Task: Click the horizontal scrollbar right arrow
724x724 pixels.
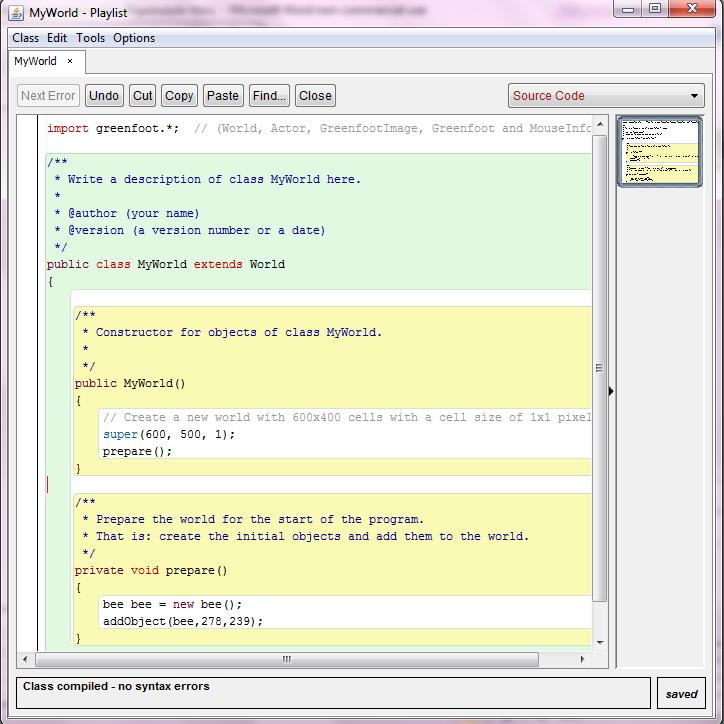Action: 582,659
